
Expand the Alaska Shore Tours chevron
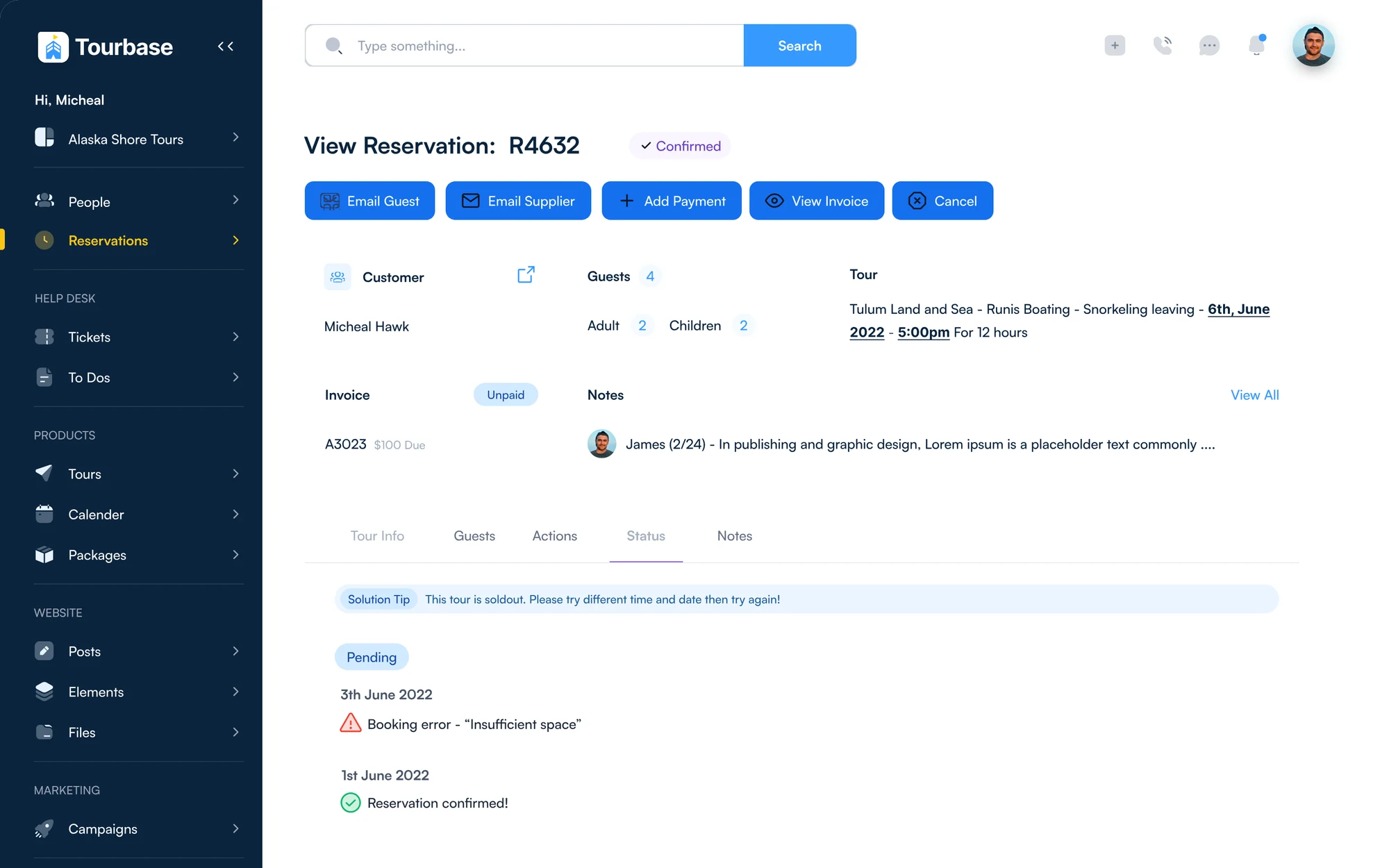[235, 137]
